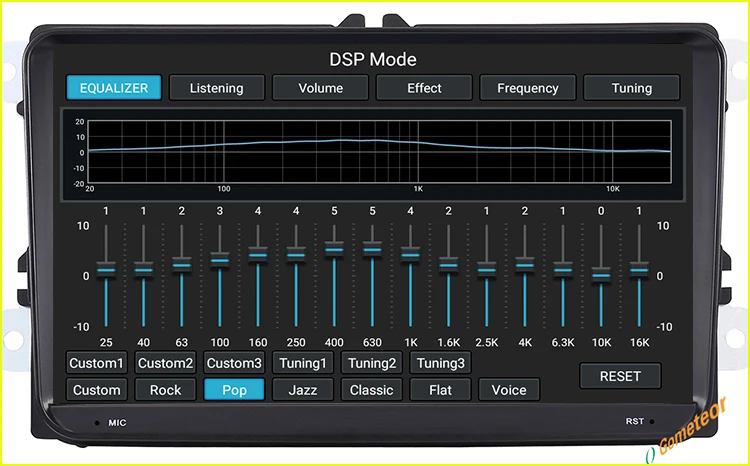Screen dimensions: 750x466
Task: Click the RESET button
Action: (x=620, y=376)
